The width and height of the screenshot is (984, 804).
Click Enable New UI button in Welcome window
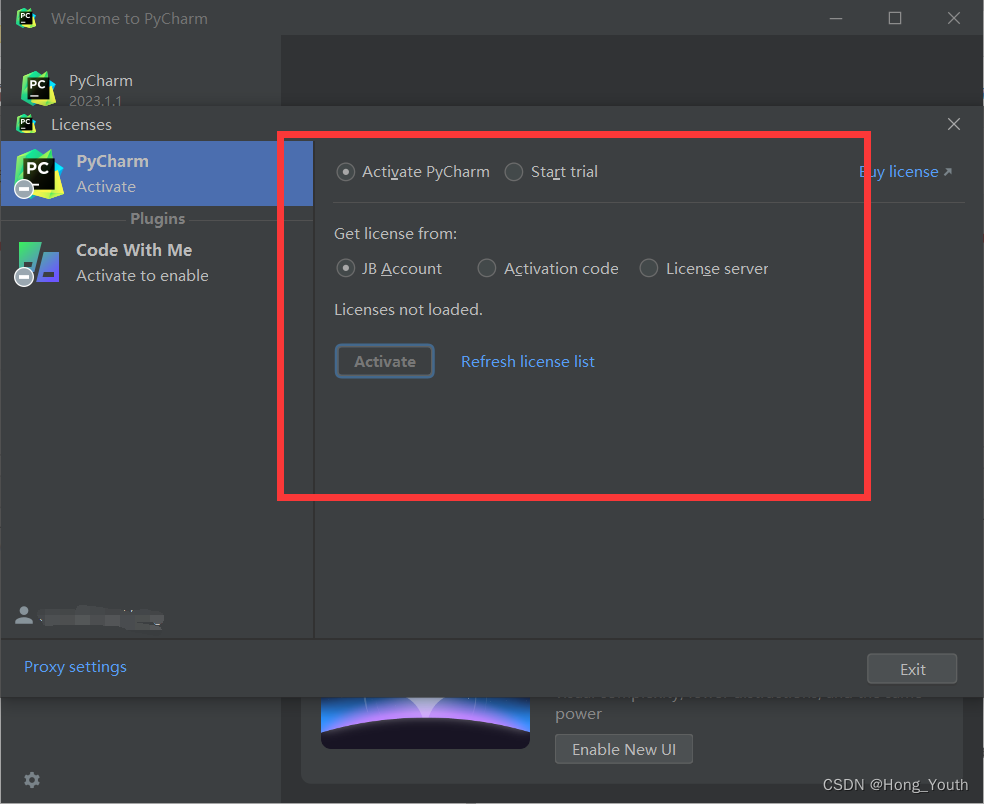click(x=624, y=749)
